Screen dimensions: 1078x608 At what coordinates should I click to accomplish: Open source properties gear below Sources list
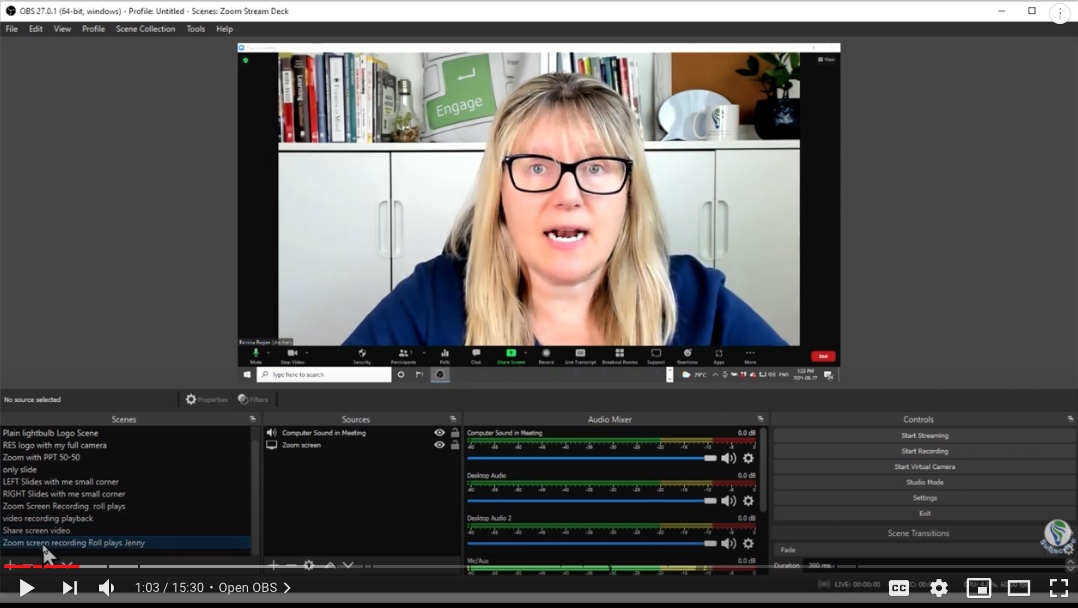click(309, 565)
